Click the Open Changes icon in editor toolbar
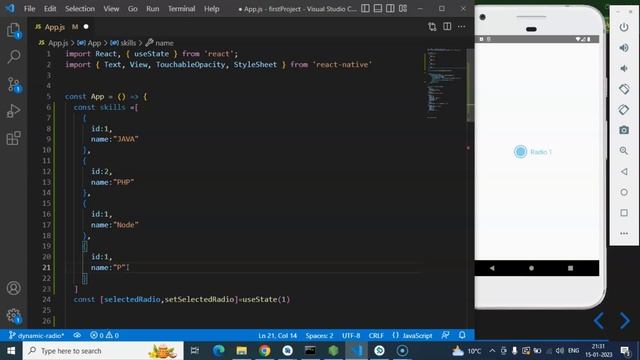 (x=432, y=27)
